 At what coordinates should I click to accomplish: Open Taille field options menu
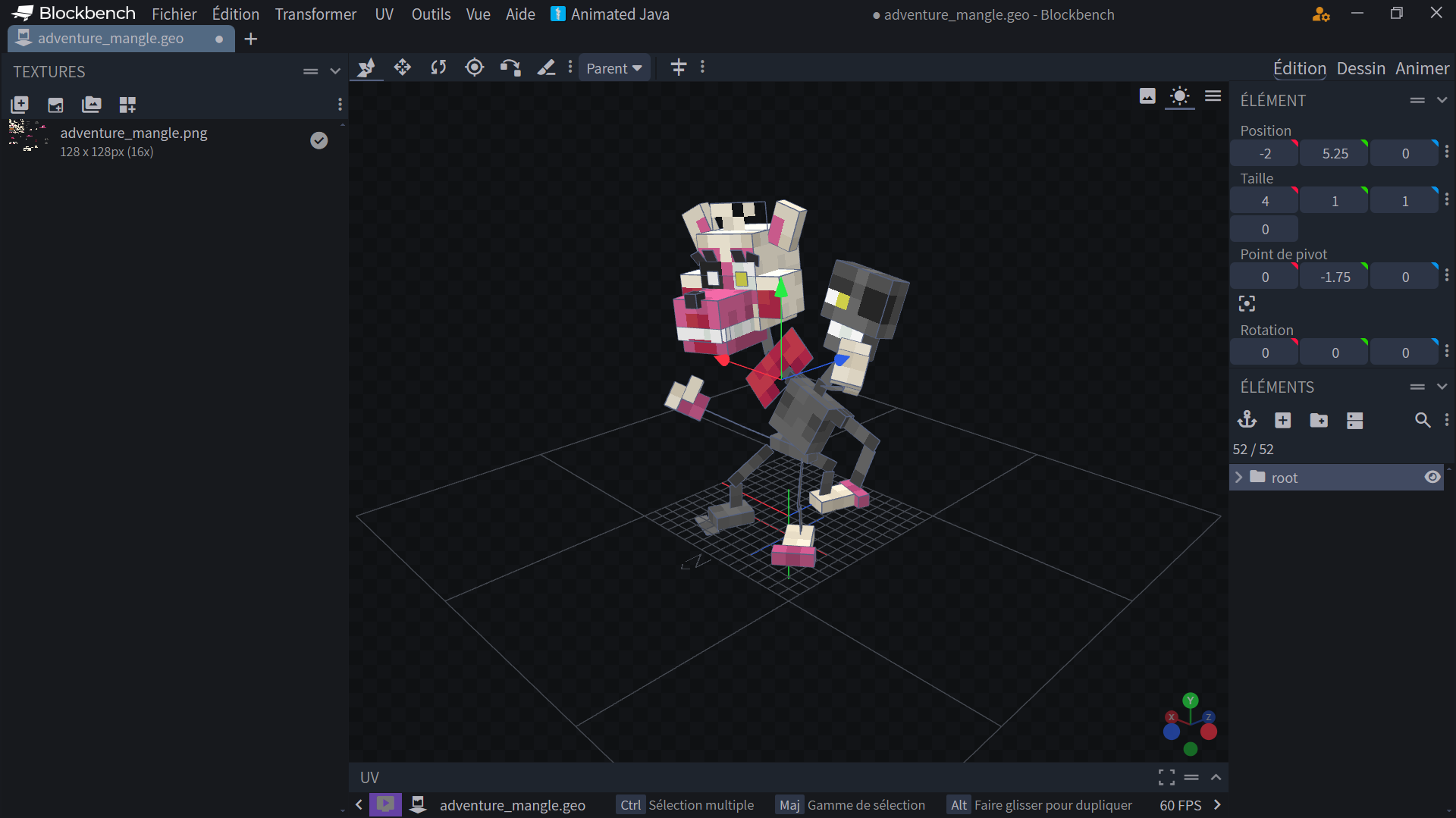pos(1447,199)
